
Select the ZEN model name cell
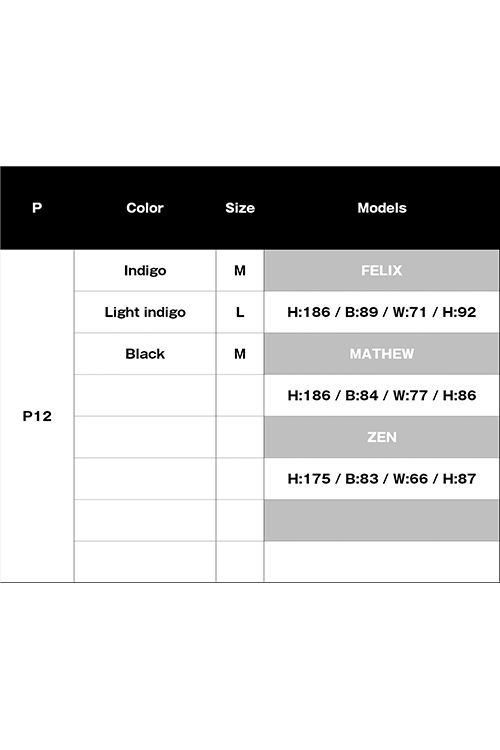click(381, 437)
